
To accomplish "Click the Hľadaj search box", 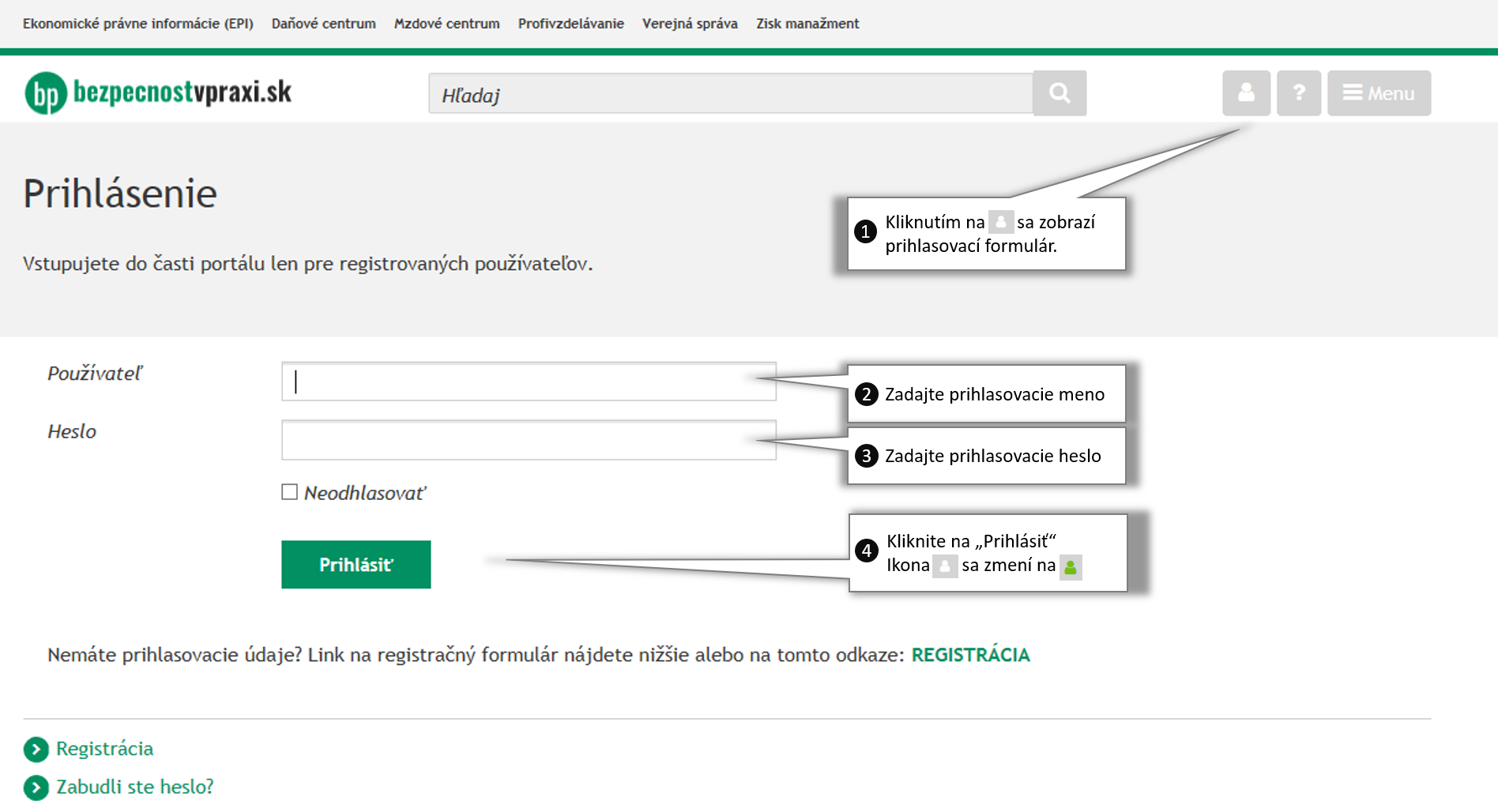I will click(730, 94).
